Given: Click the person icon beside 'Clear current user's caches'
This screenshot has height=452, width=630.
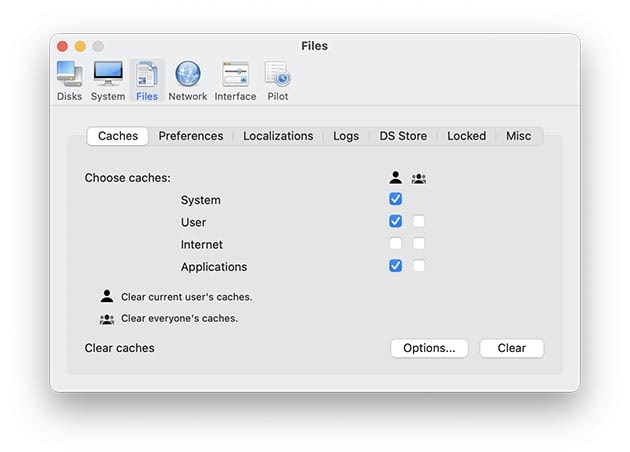Looking at the screenshot, I should pos(107,296).
